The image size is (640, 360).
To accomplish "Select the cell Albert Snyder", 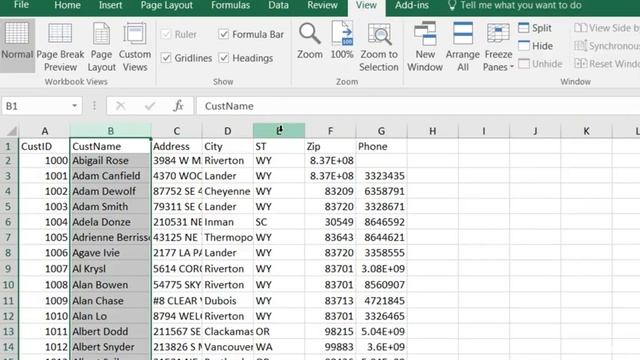I will 110,347.
